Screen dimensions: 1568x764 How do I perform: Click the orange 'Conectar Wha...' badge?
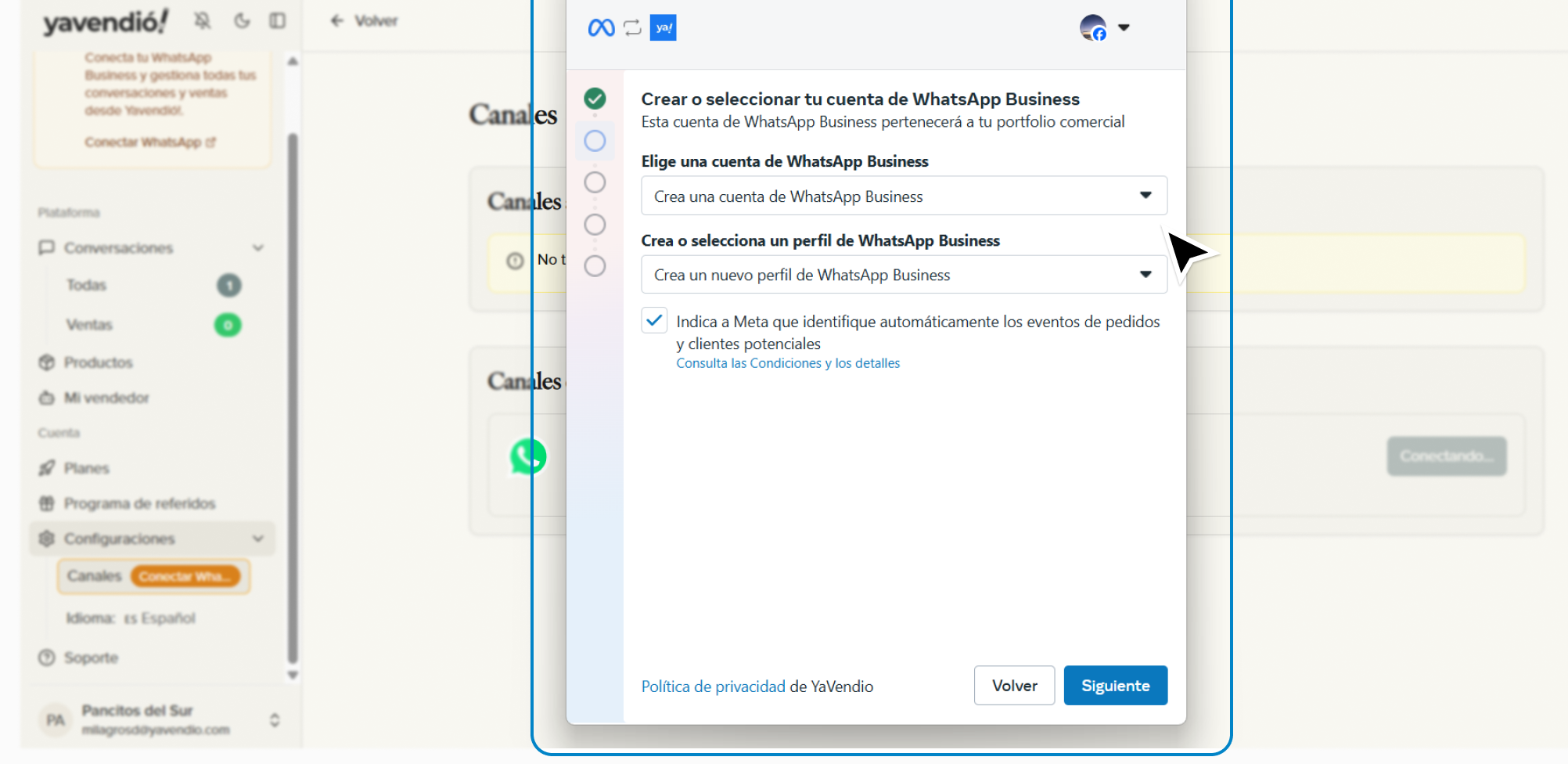coord(185,576)
